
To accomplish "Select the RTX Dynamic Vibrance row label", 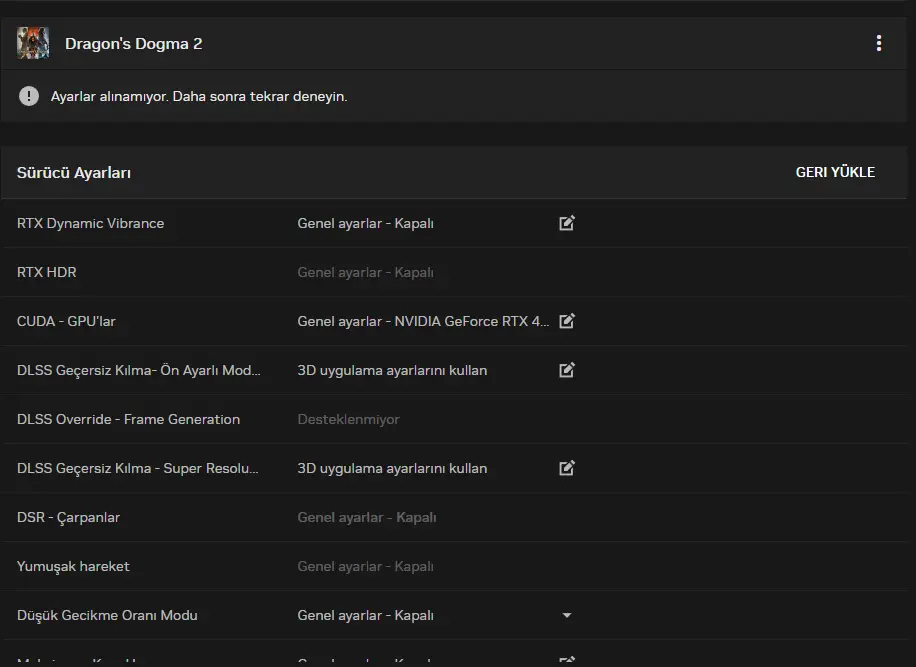I will 91,223.
